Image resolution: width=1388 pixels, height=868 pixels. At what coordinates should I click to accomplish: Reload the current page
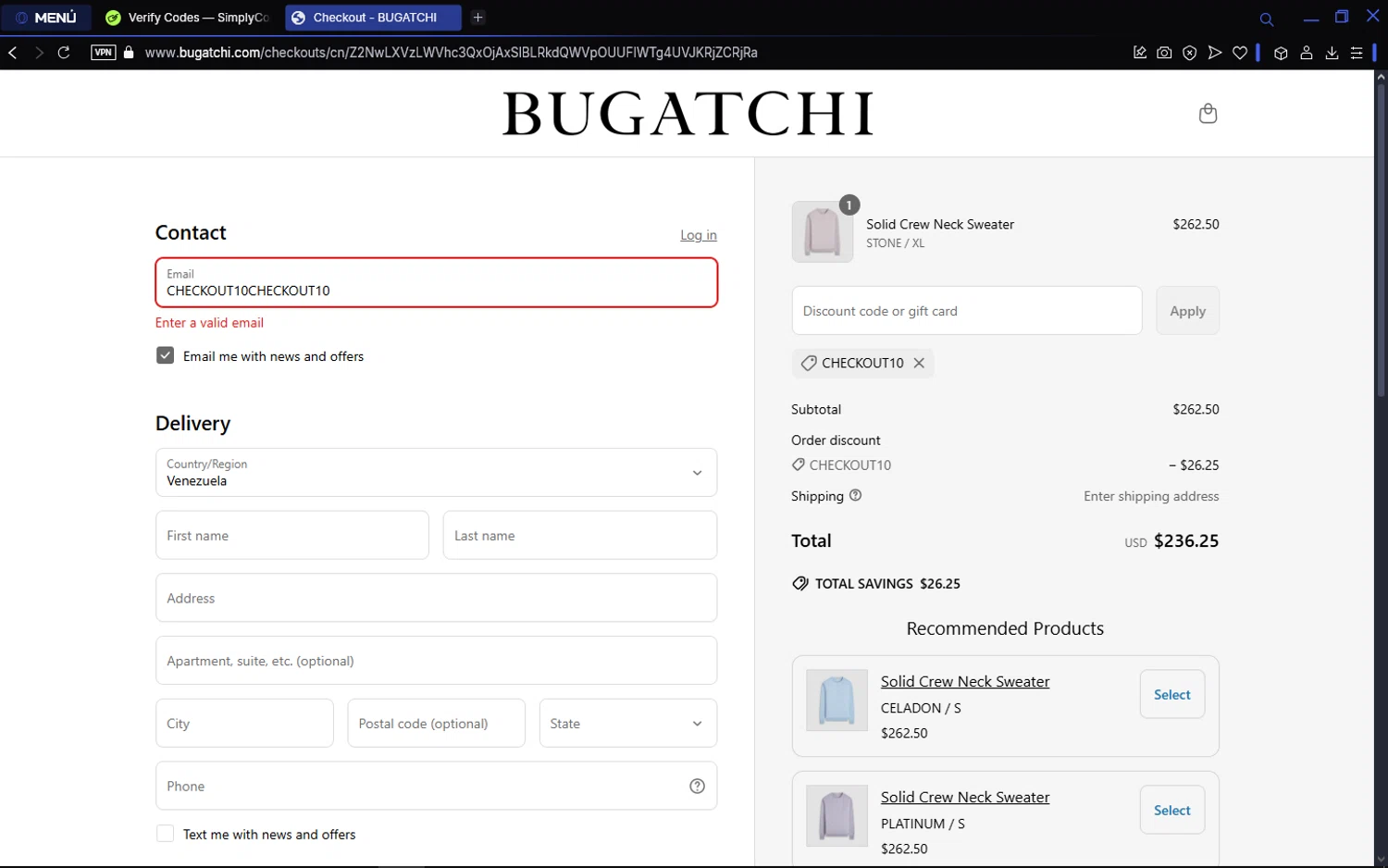[64, 53]
